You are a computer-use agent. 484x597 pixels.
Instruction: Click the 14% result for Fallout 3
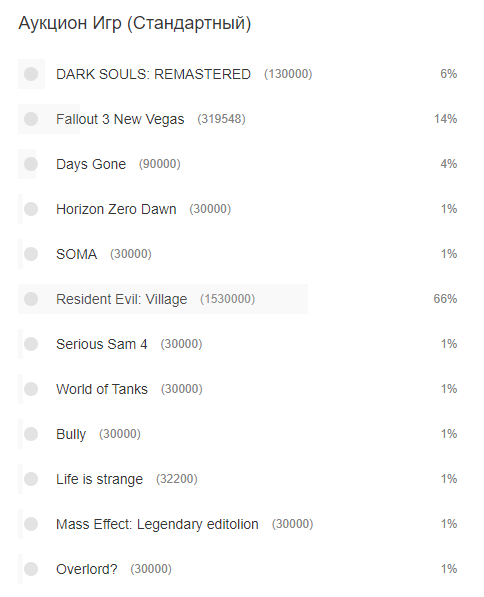click(446, 119)
